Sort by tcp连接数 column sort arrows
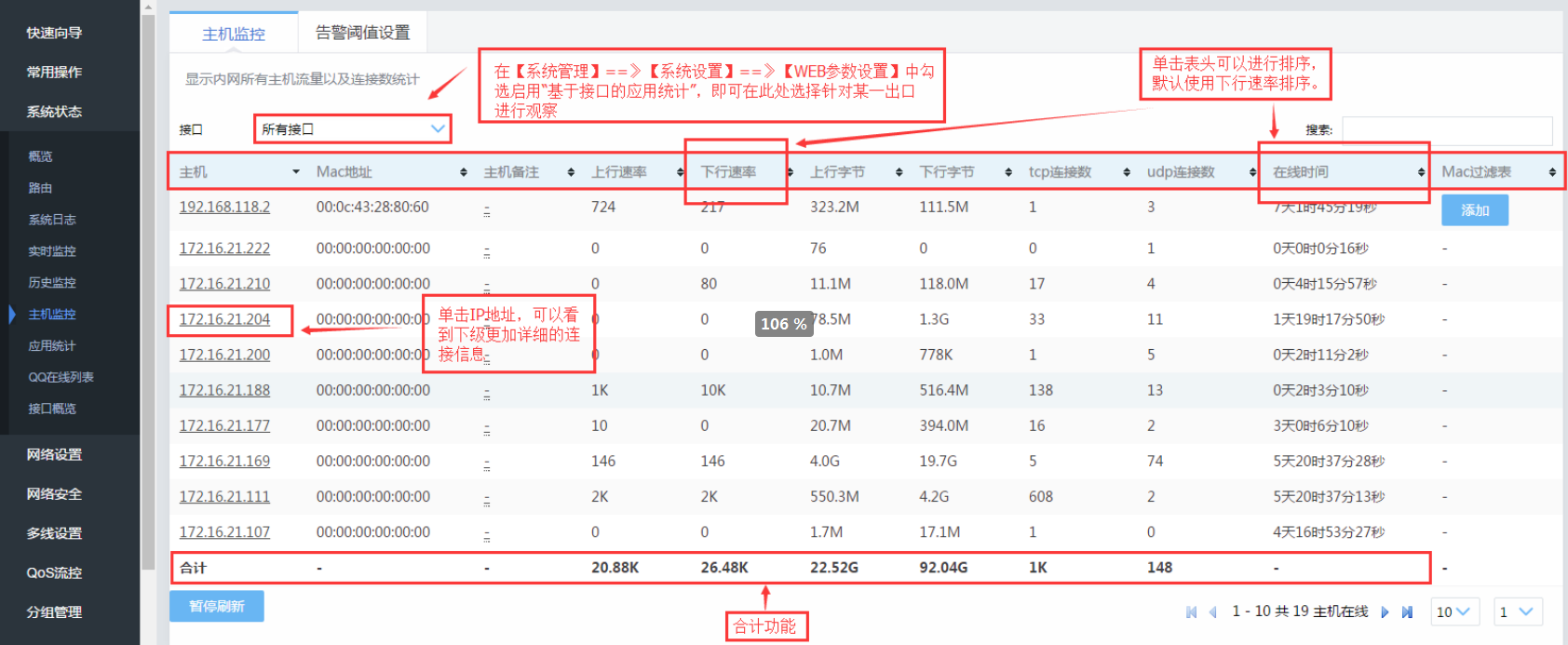Viewport: 1568px width, 645px height. coord(1127,172)
